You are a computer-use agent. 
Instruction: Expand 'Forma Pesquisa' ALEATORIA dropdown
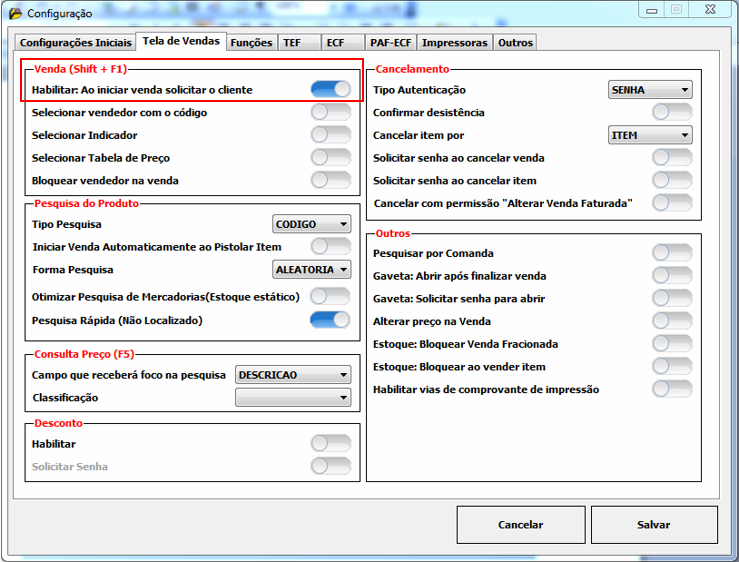312,270
